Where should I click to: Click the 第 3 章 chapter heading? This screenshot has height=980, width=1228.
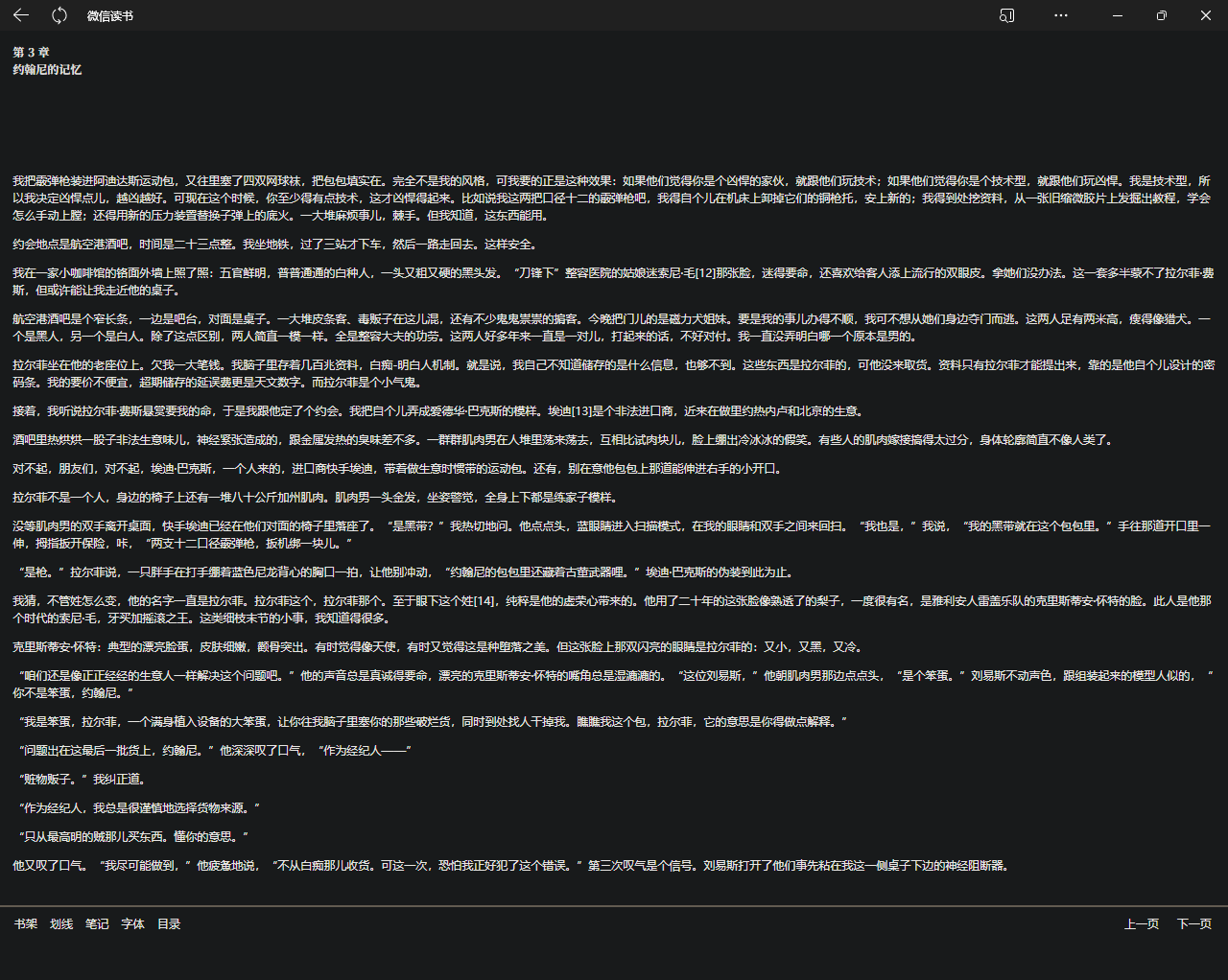[x=31, y=53]
